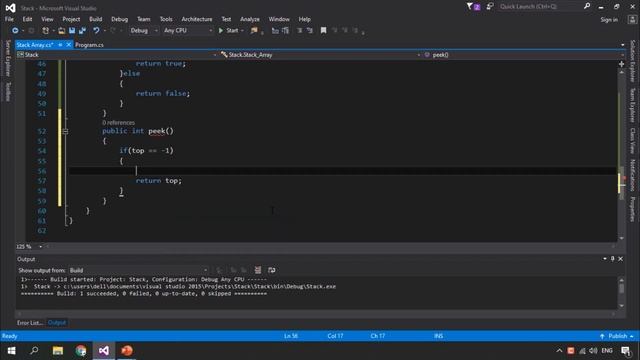Open the Debug menu
The height and width of the screenshot is (360, 640).
click(x=119, y=19)
